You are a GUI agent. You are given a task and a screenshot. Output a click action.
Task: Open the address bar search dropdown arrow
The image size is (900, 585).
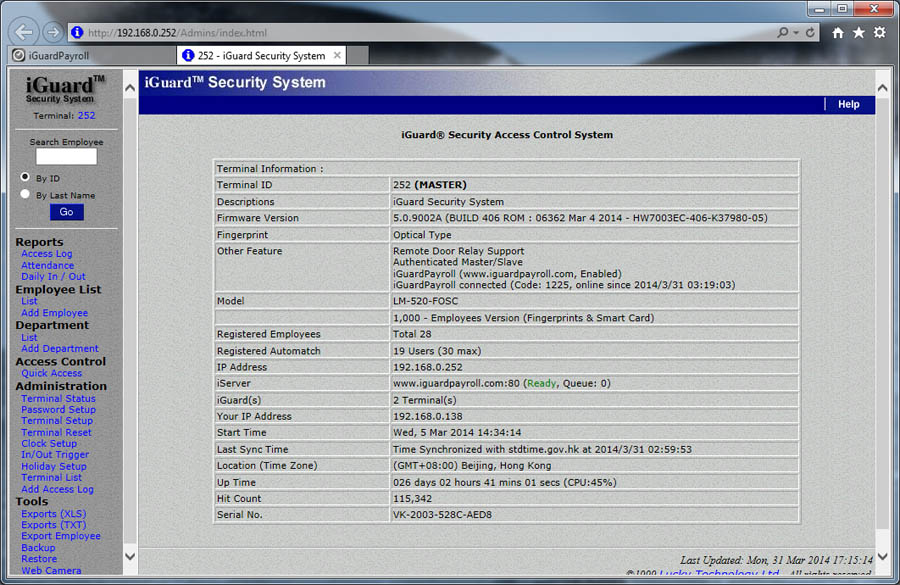(x=796, y=33)
